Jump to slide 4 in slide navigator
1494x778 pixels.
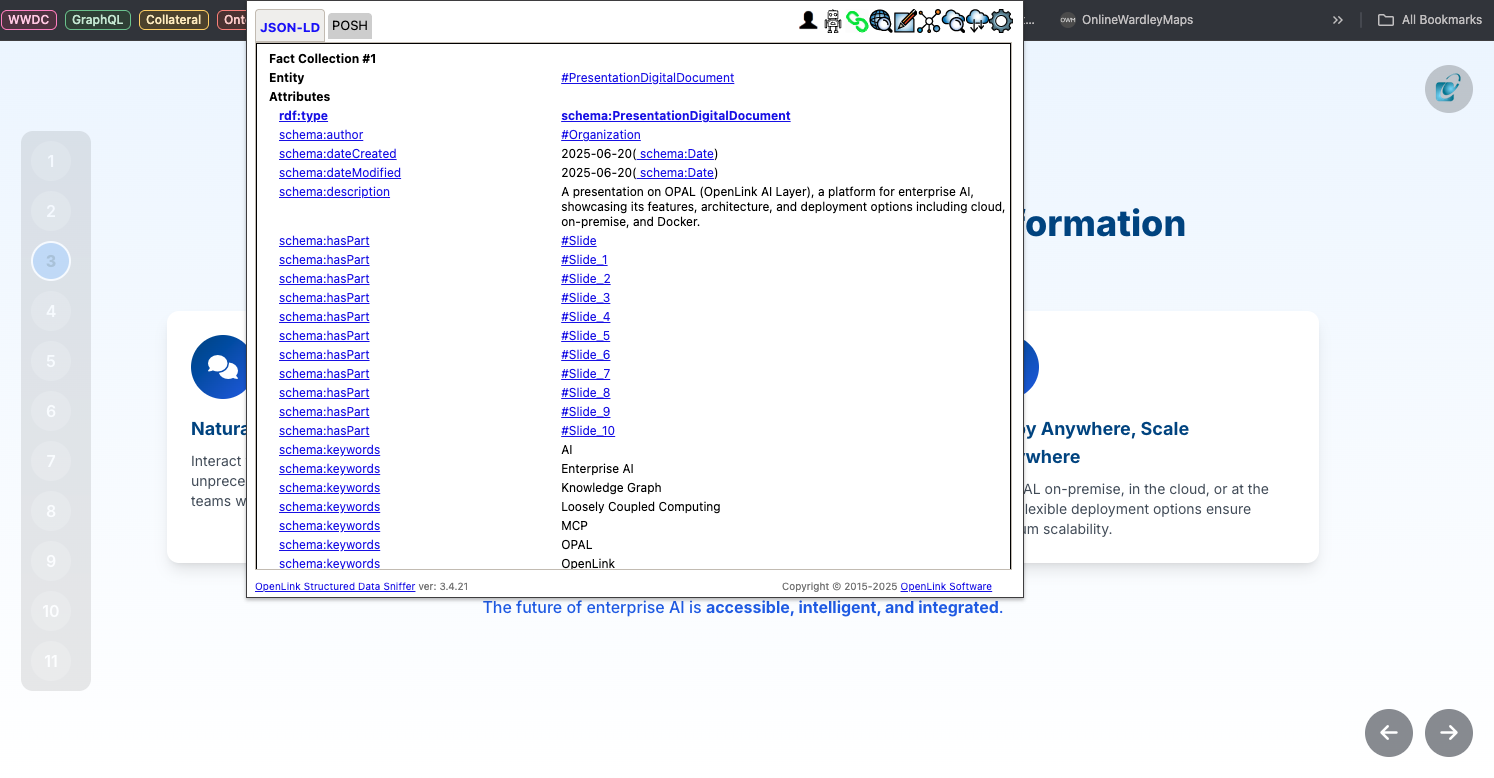pos(51,311)
